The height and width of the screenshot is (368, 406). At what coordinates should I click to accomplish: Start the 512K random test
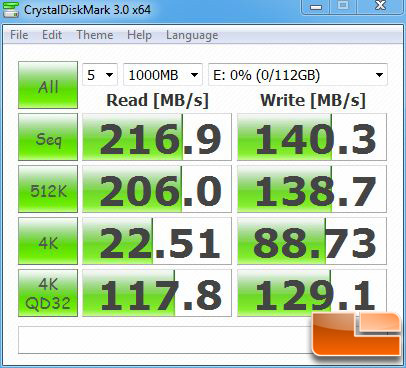point(48,189)
